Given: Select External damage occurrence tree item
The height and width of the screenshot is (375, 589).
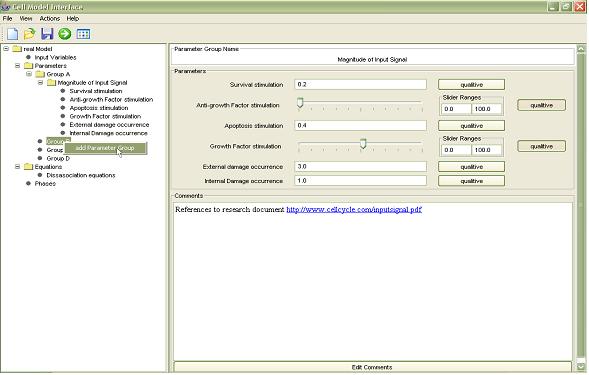Looking at the screenshot, I should tap(109, 125).
